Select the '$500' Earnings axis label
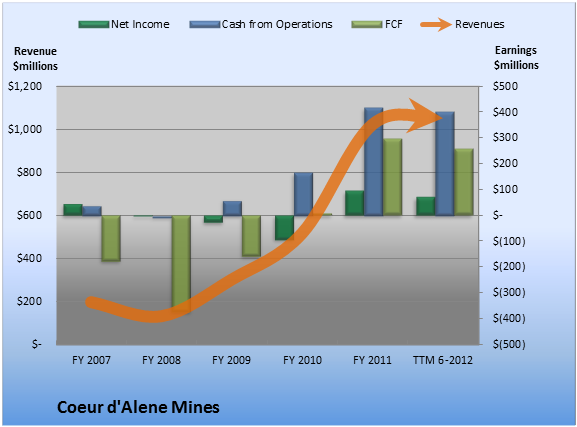The width and height of the screenshot is (577, 427). pyautogui.click(x=505, y=87)
